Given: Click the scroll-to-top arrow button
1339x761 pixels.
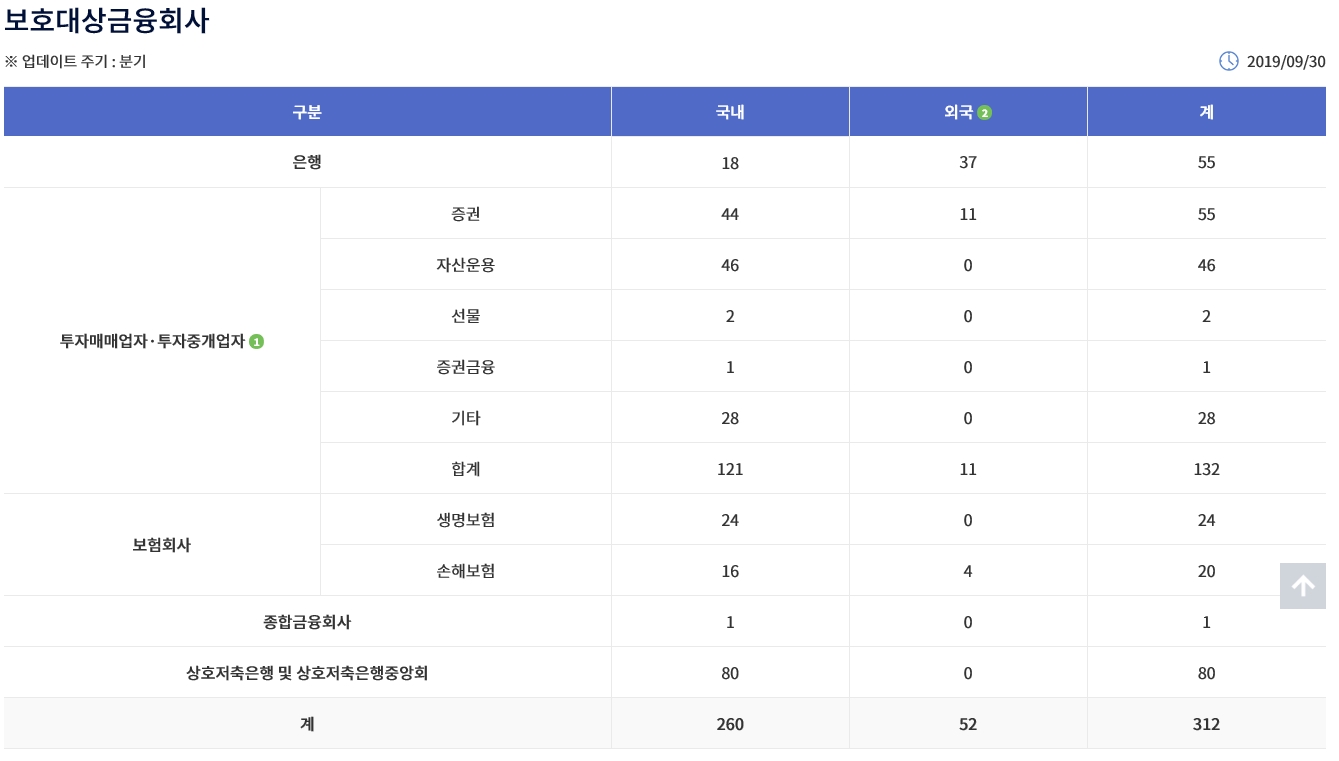Looking at the screenshot, I should [x=1303, y=586].
